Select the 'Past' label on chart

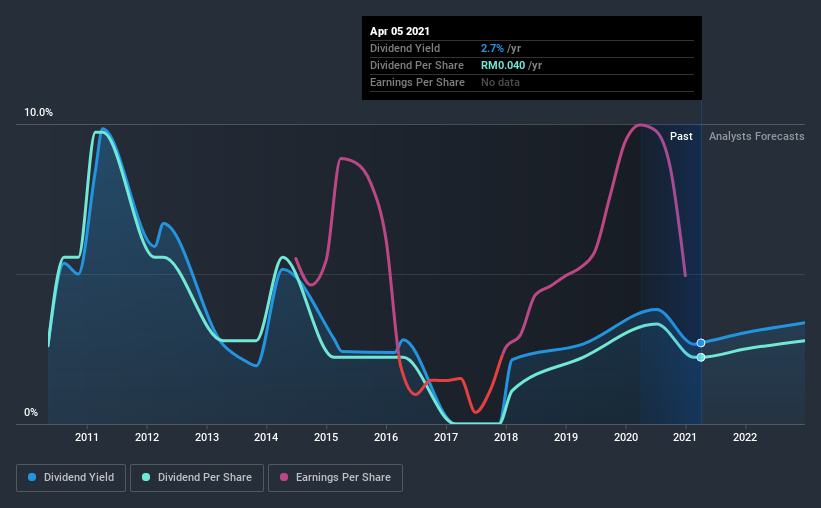pos(681,136)
